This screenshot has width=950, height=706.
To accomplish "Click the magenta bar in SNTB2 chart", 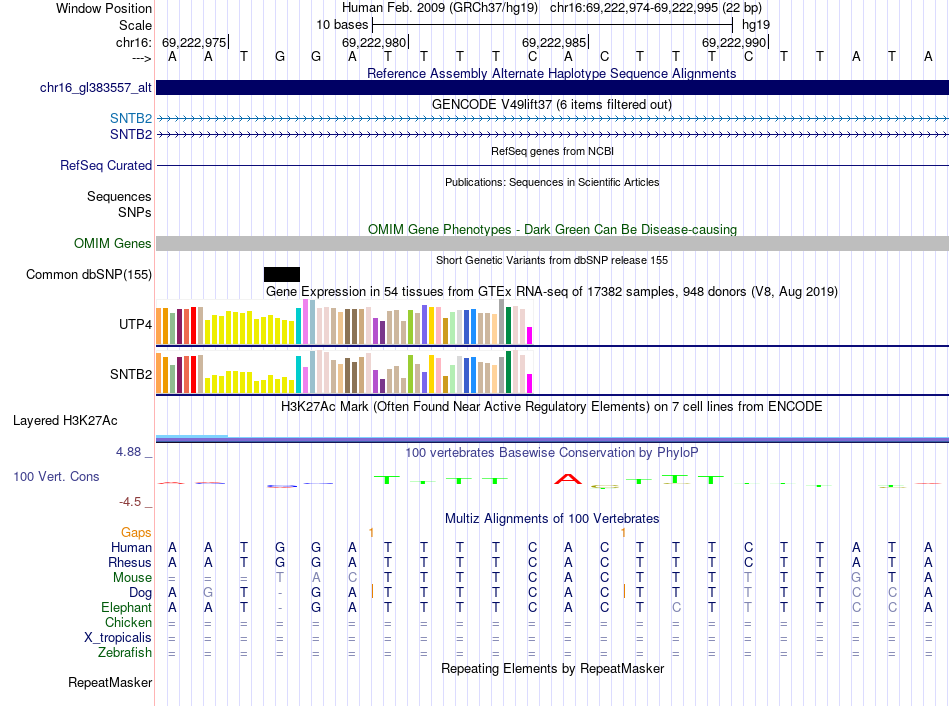I will click(530, 384).
